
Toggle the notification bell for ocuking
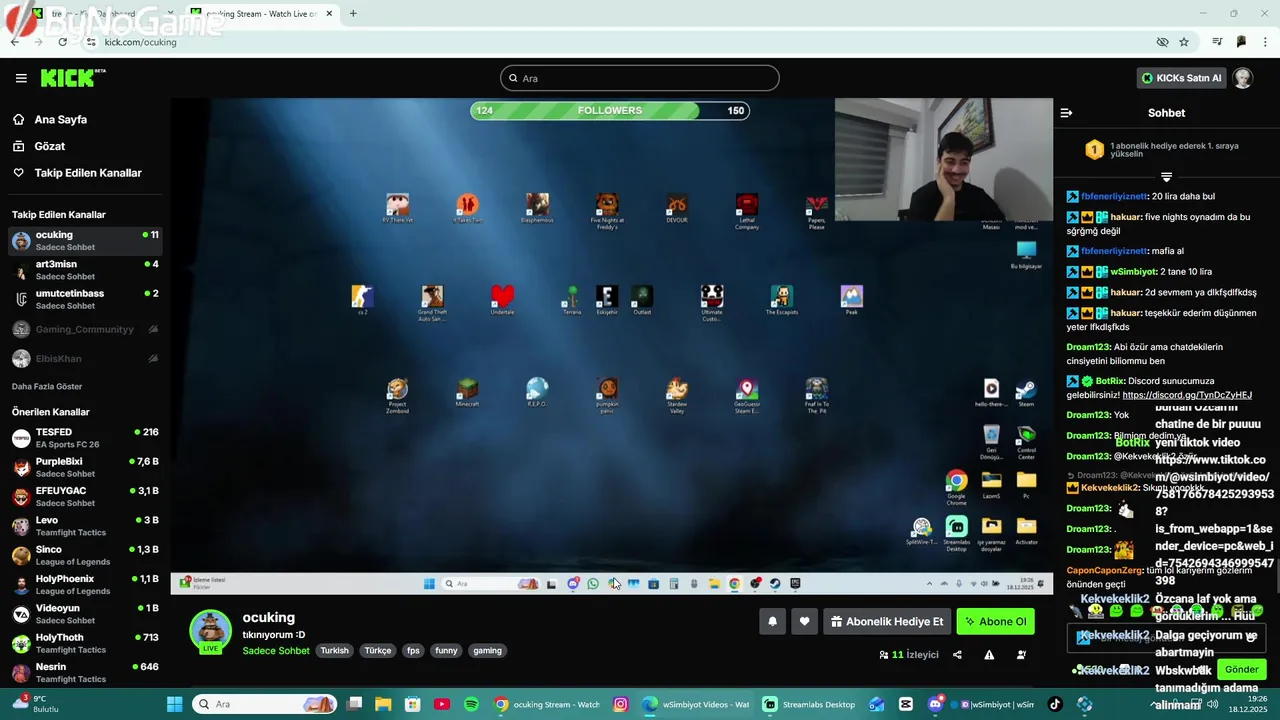[772, 622]
